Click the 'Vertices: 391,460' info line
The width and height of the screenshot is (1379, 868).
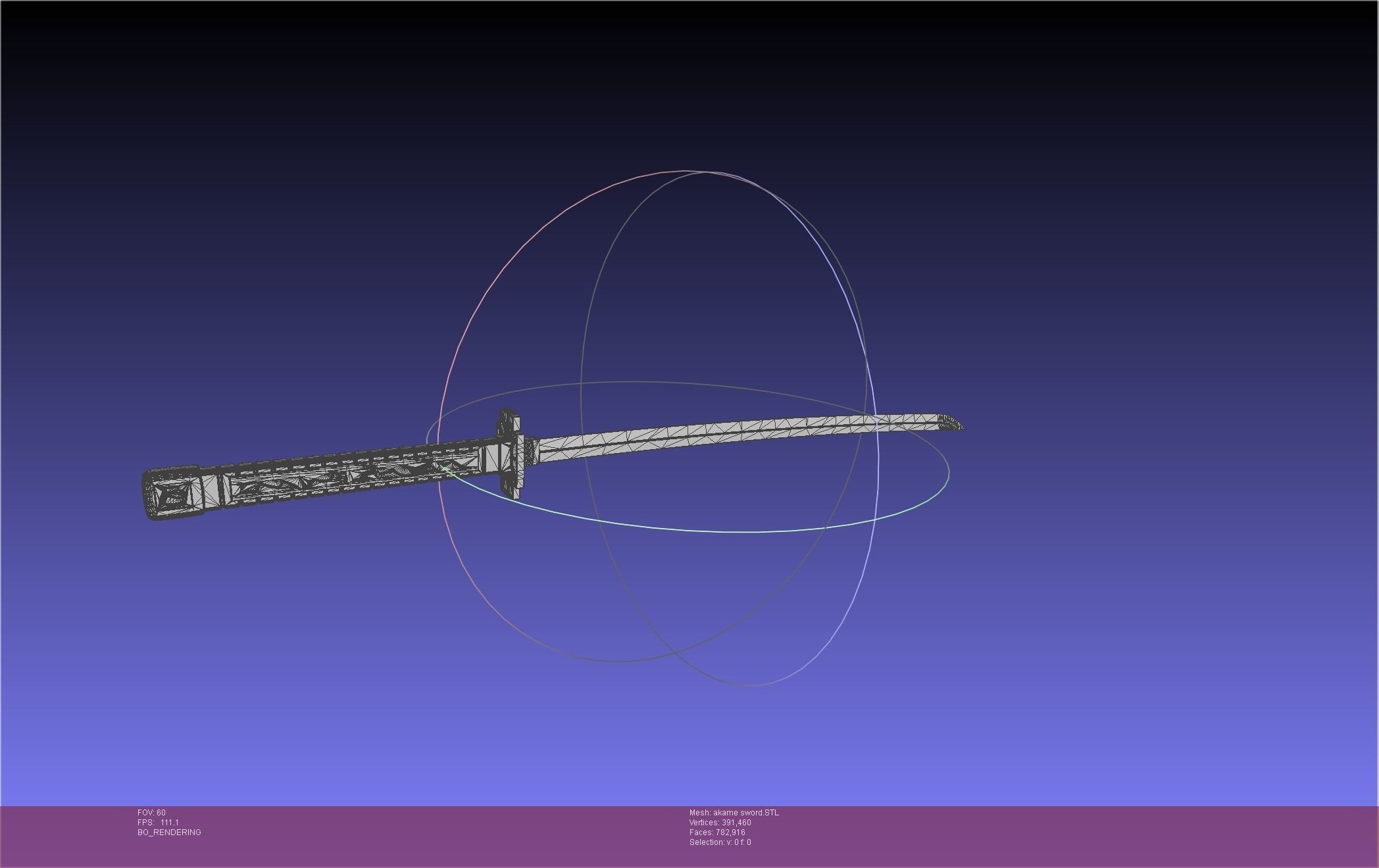click(x=720, y=823)
